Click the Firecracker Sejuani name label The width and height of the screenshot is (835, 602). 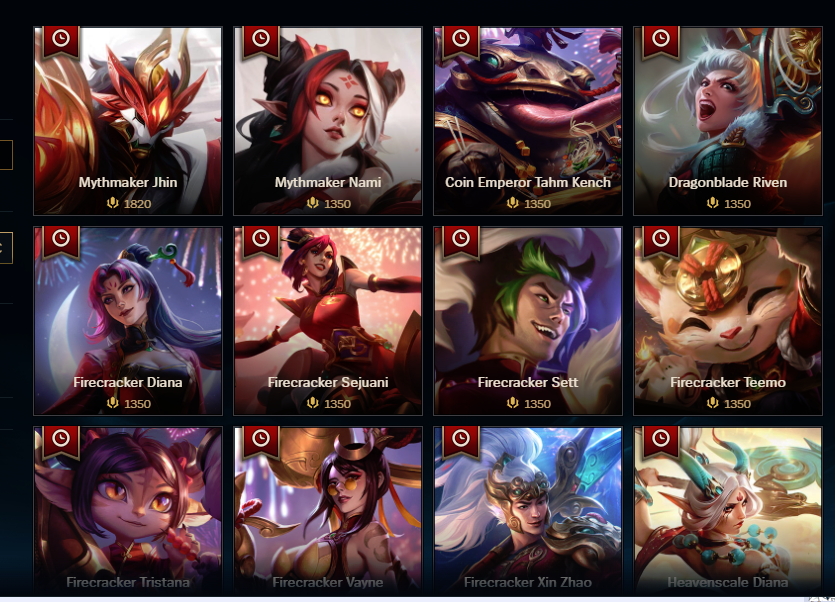click(328, 383)
